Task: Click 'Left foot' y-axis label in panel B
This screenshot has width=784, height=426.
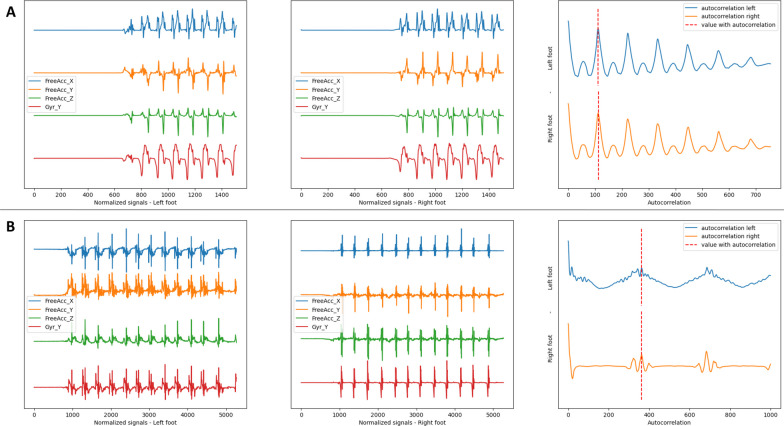Action: (550, 278)
